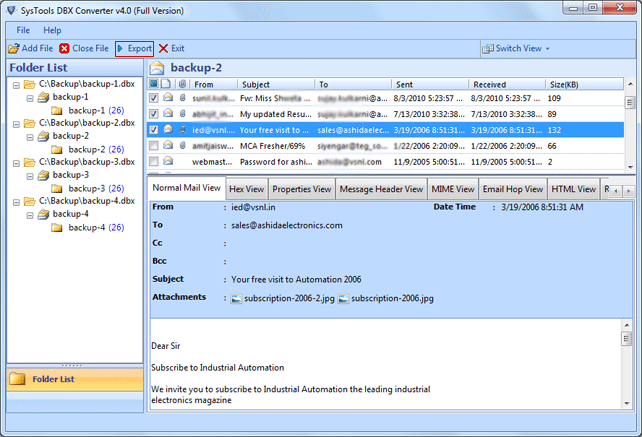This screenshot has height=437, width=642.
Task: Click the Add File toolbar icon
Action: (x=14, y=48)
